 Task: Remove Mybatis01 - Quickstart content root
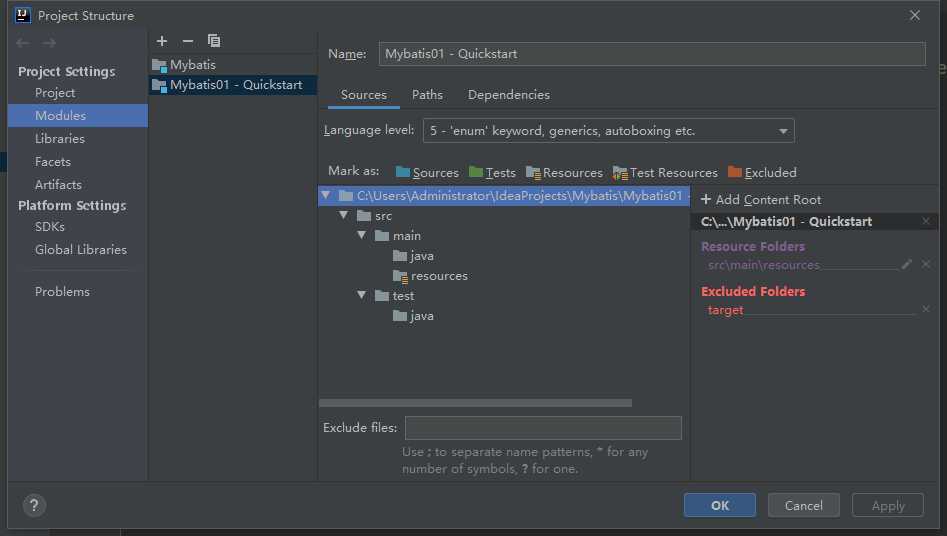pos(926,222)
